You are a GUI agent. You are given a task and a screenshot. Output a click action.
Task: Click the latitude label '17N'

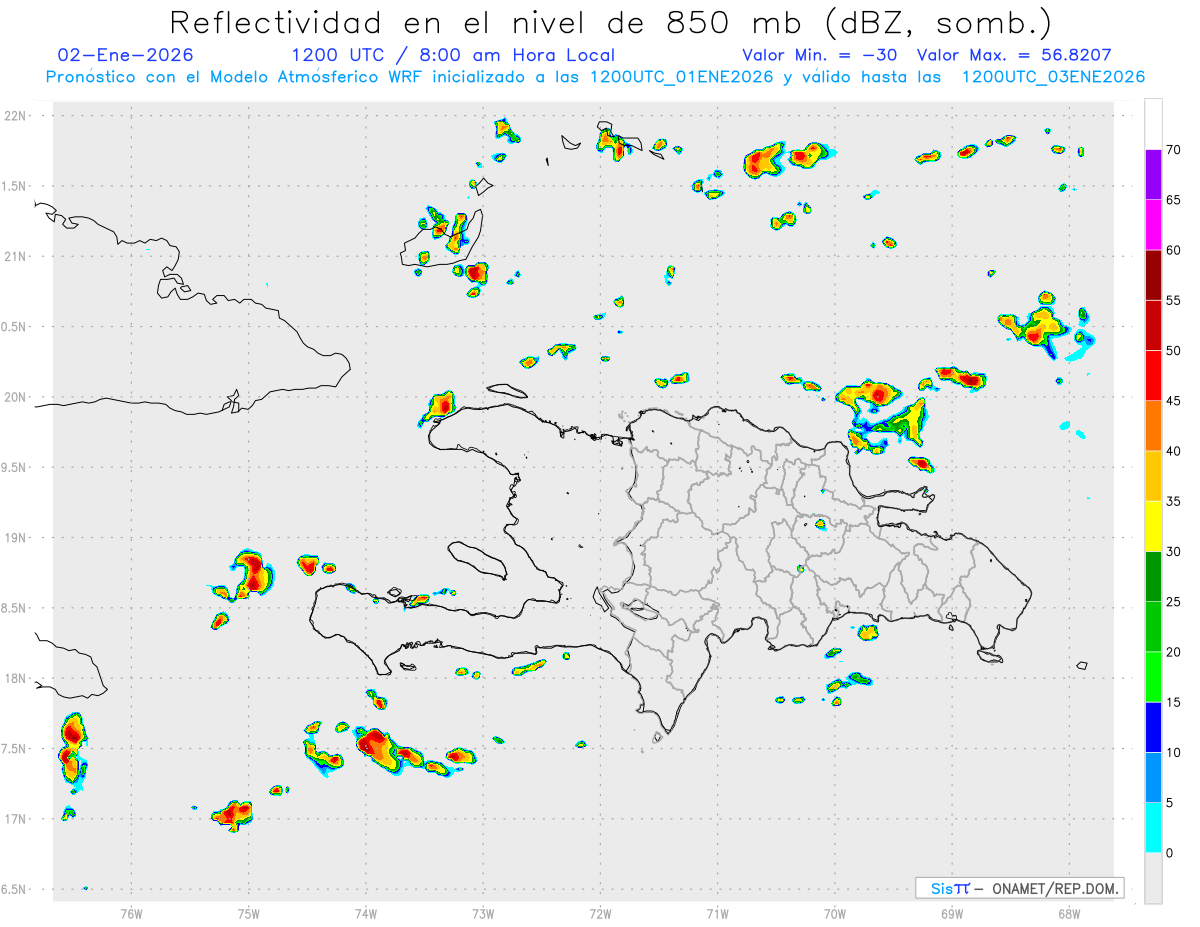(17, 819)
